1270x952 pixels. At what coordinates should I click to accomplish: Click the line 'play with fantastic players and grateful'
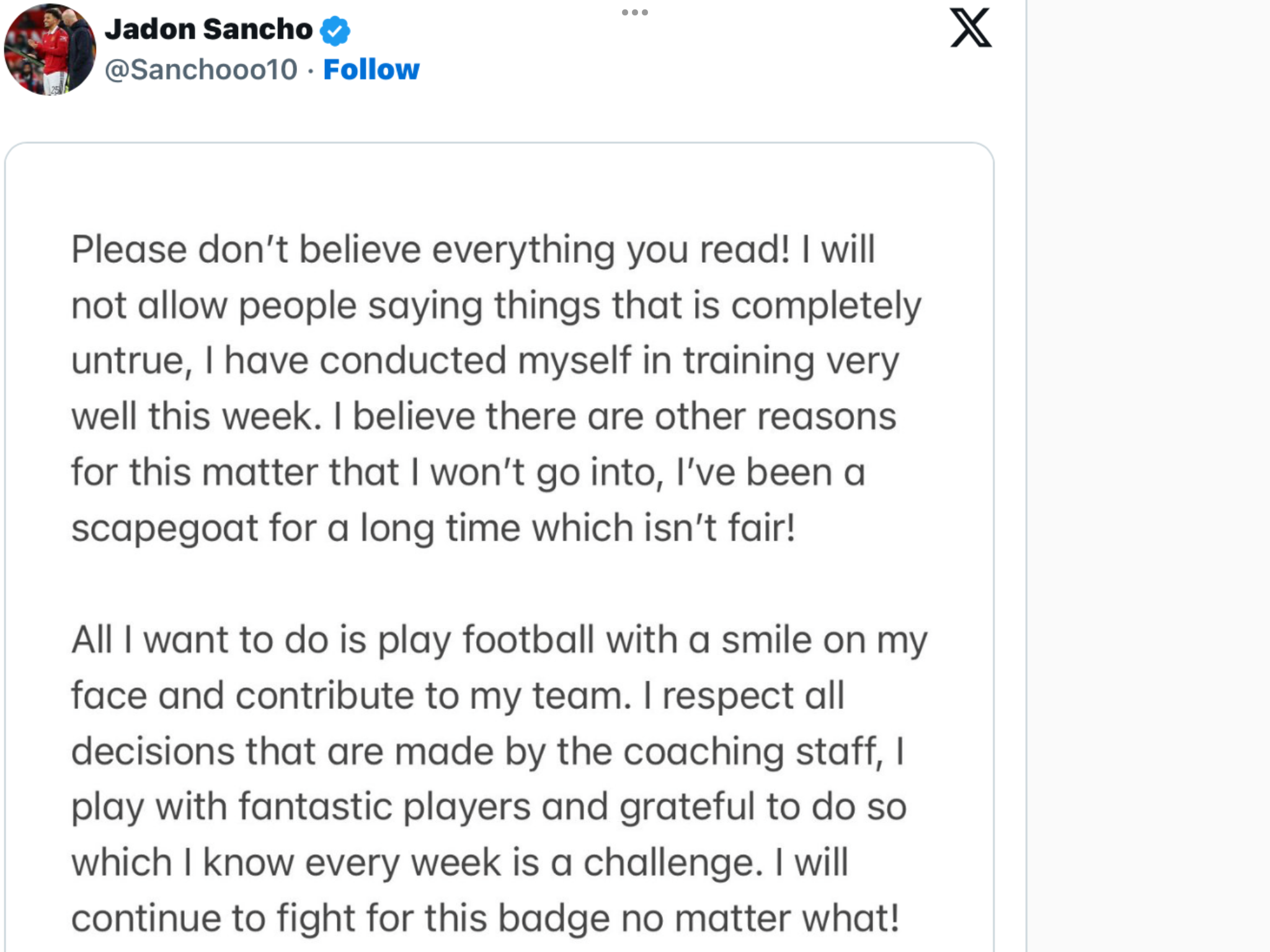point(489,807)
